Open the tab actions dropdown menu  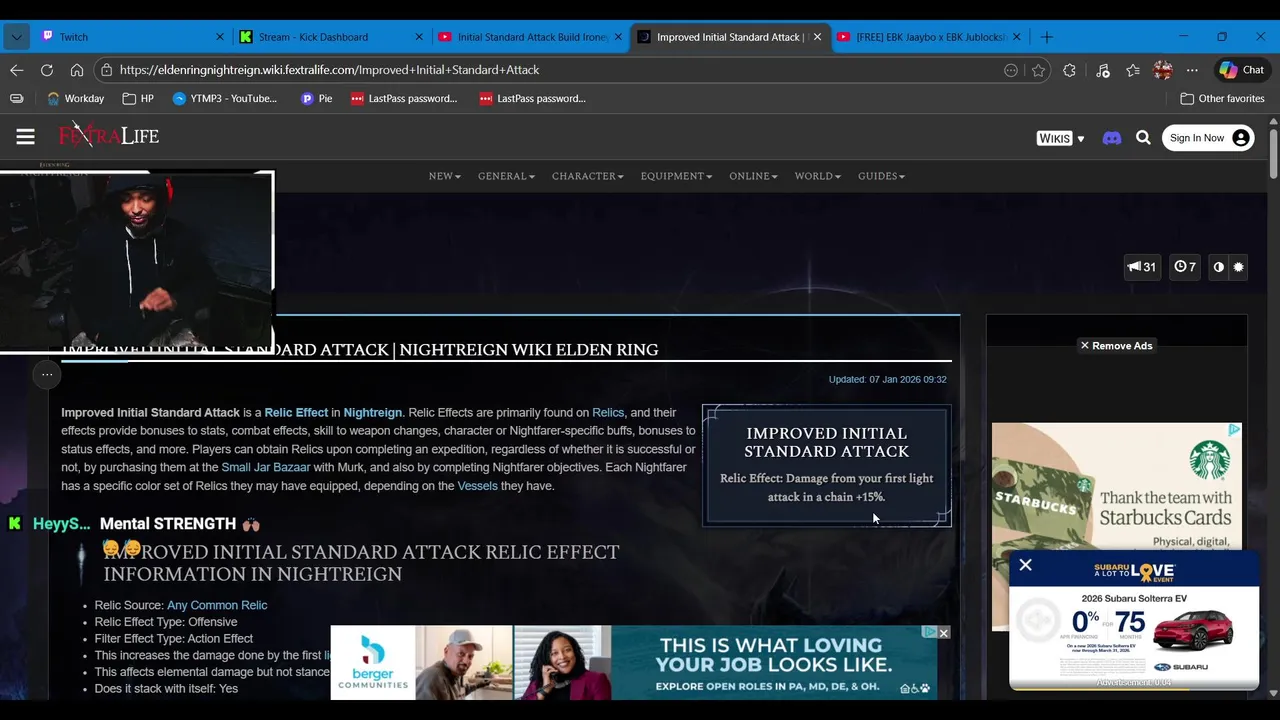tap(15, 37)
